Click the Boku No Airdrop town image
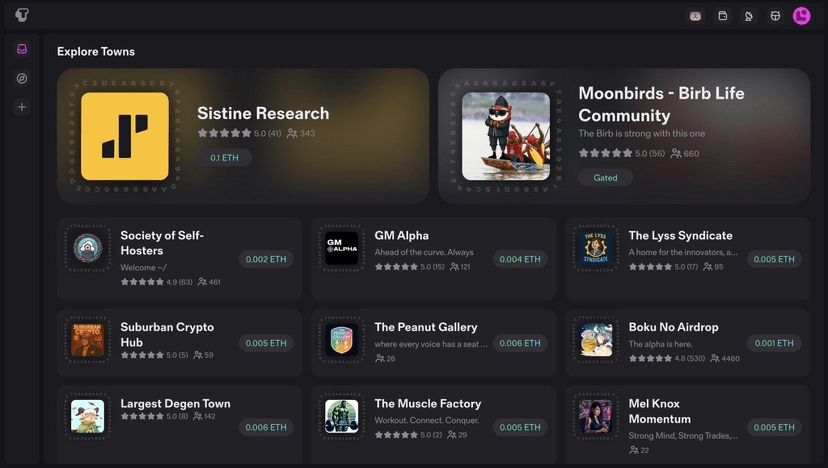This screenshot has height=468, width=828. coord(596,340)
